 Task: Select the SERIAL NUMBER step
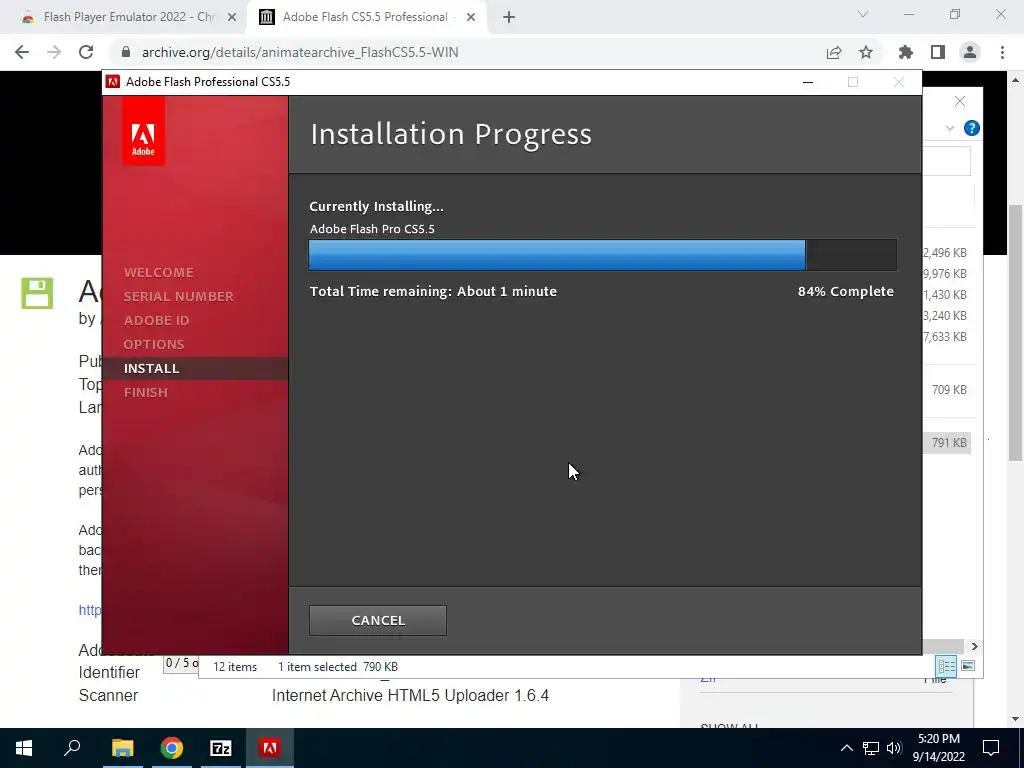[179, 296]
